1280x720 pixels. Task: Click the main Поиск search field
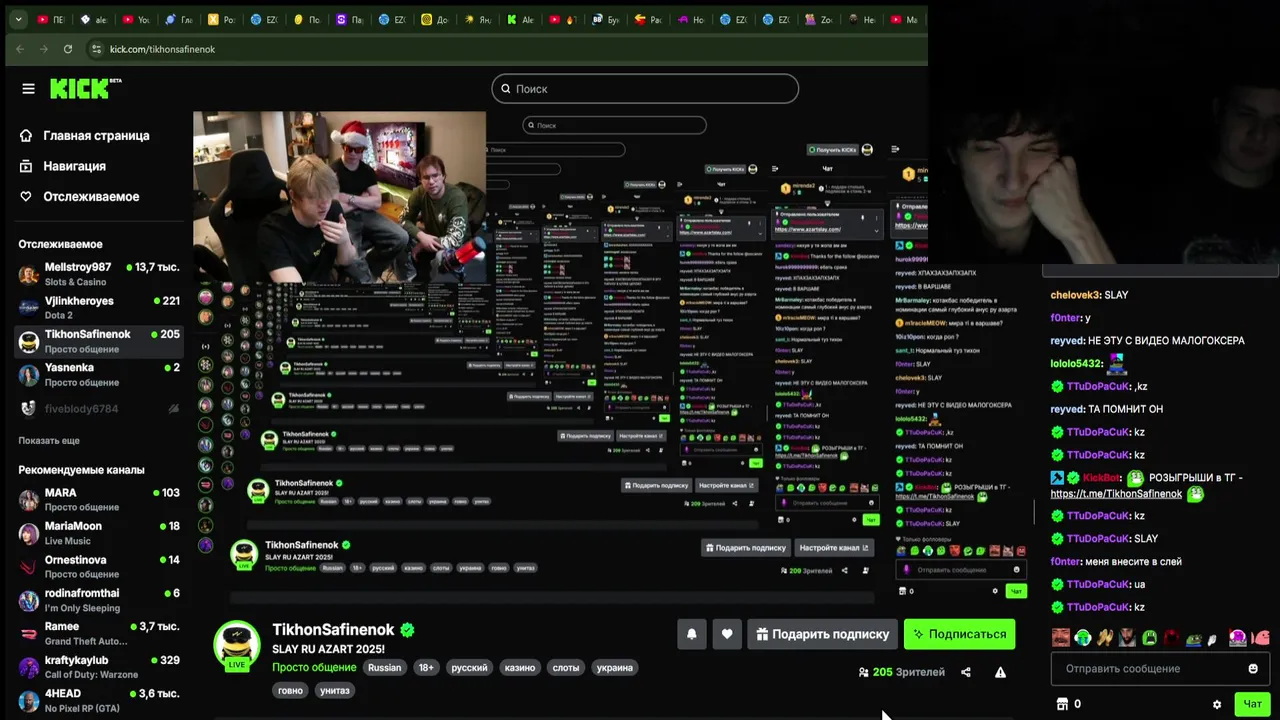(645, 89)
